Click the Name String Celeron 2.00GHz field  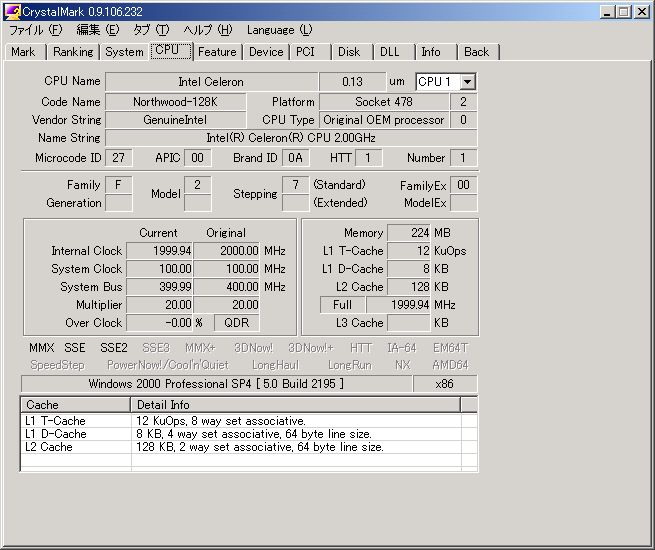point(291,138)
